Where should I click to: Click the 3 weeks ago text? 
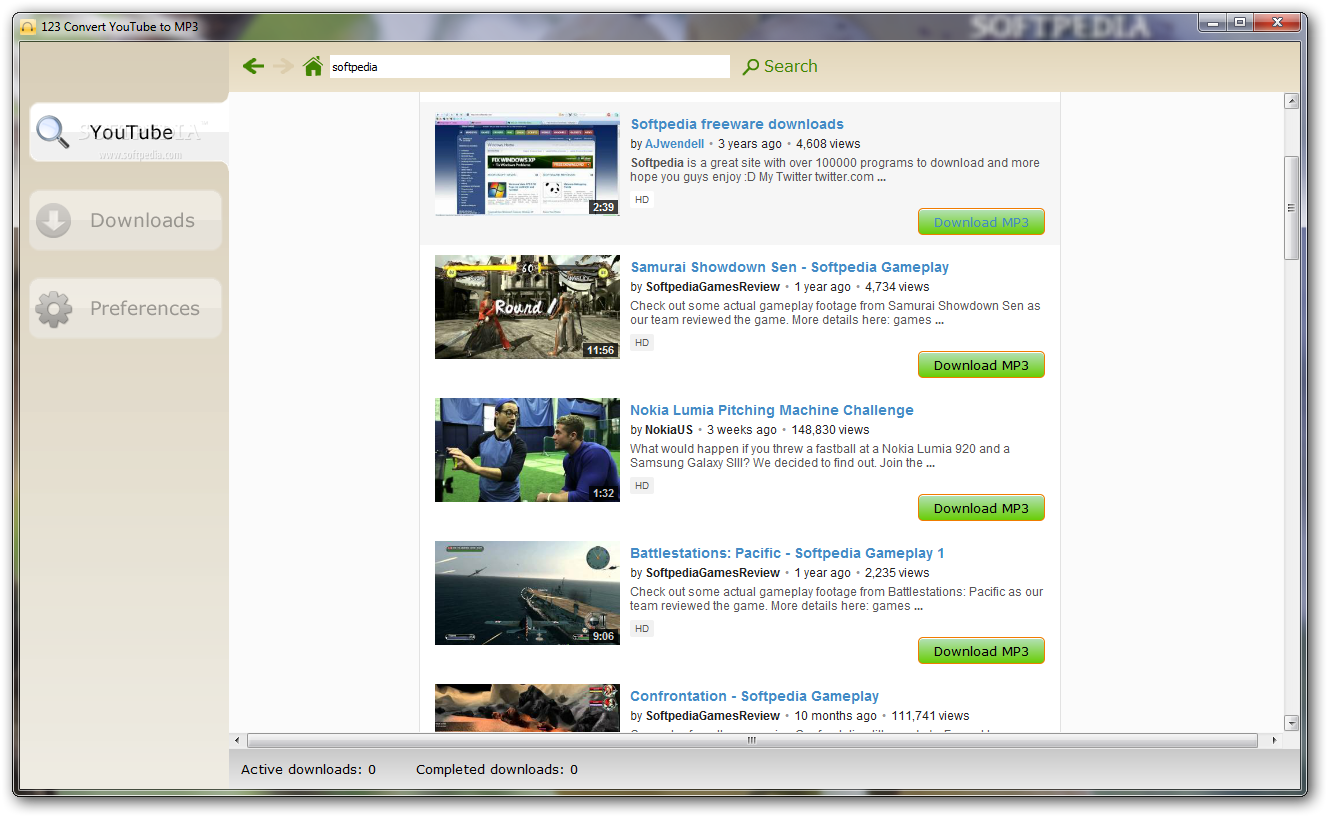(742, 430)
